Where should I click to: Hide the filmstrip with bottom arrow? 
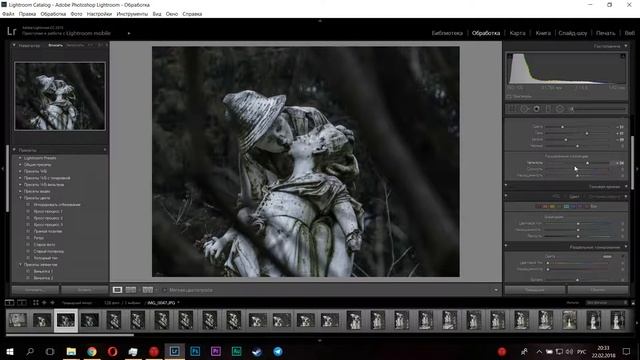pyautogui.click(x=320, y=340)
